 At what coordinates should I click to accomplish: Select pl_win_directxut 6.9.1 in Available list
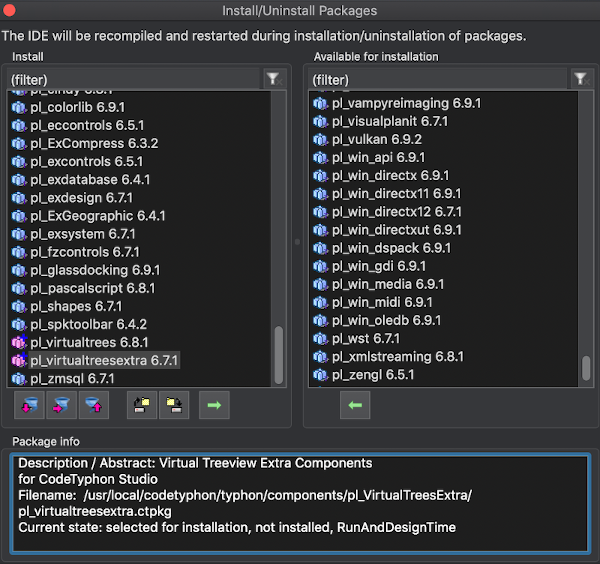tap(397, 230)
